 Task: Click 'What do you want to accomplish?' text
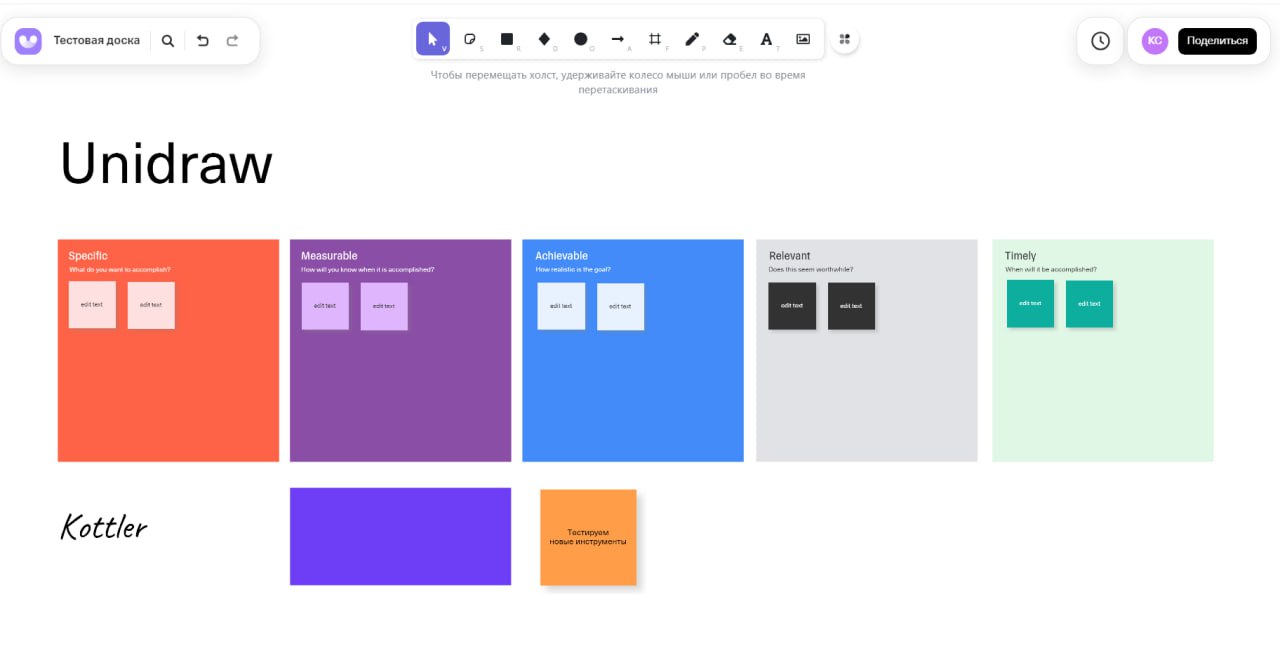[120, 270]
